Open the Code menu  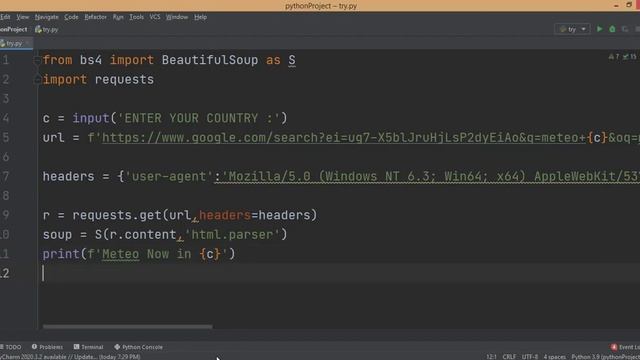click(x=71, y=17)
